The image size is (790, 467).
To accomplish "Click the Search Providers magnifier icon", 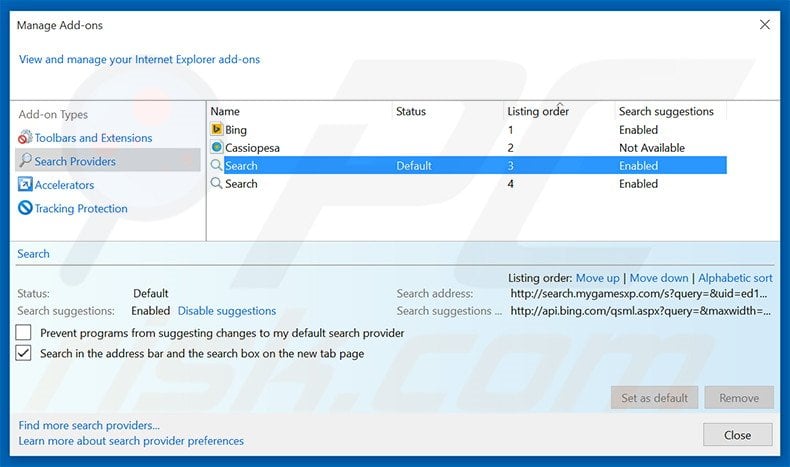I will [x=25, y=160].
